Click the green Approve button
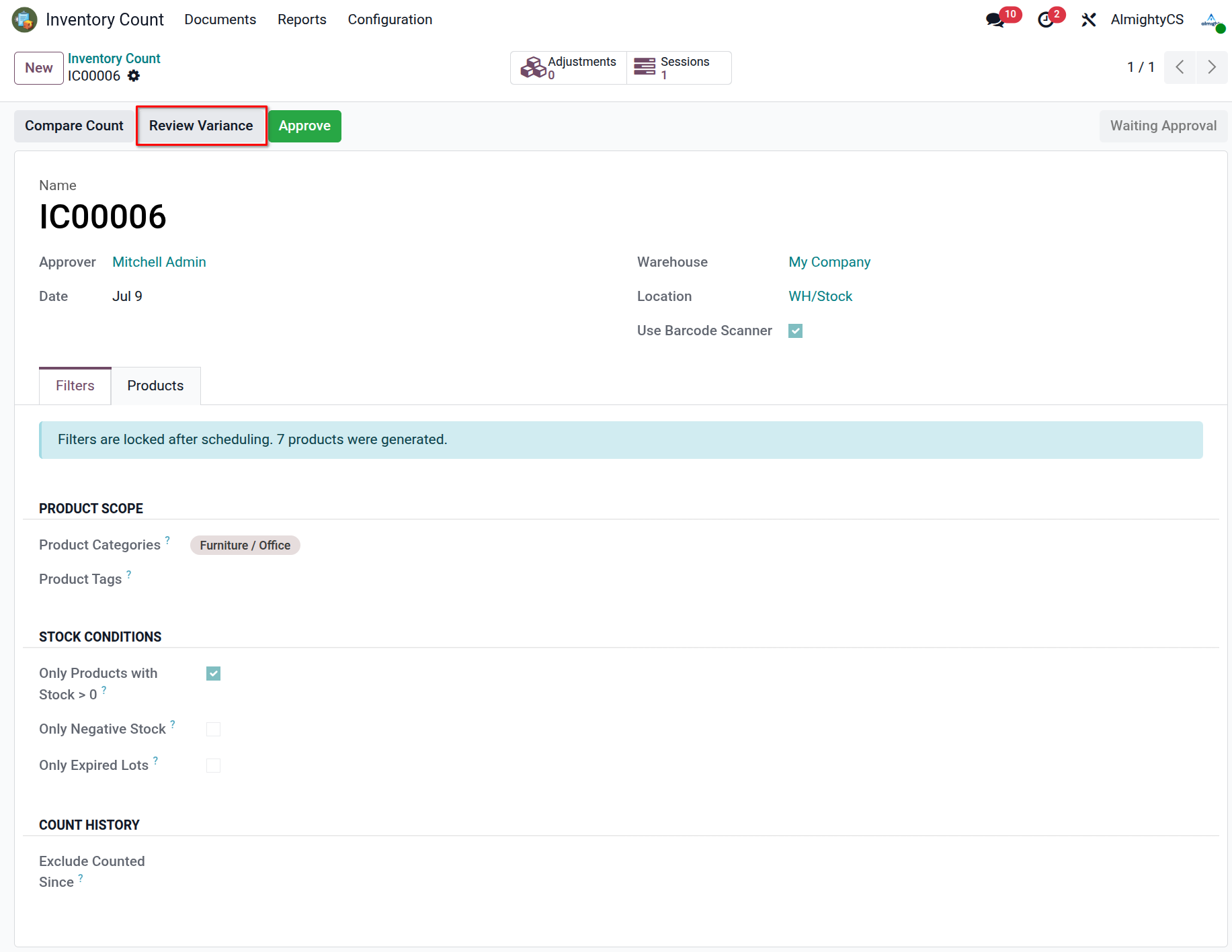The height and width of the screenshot is (952, 1232). click(304, 126)
